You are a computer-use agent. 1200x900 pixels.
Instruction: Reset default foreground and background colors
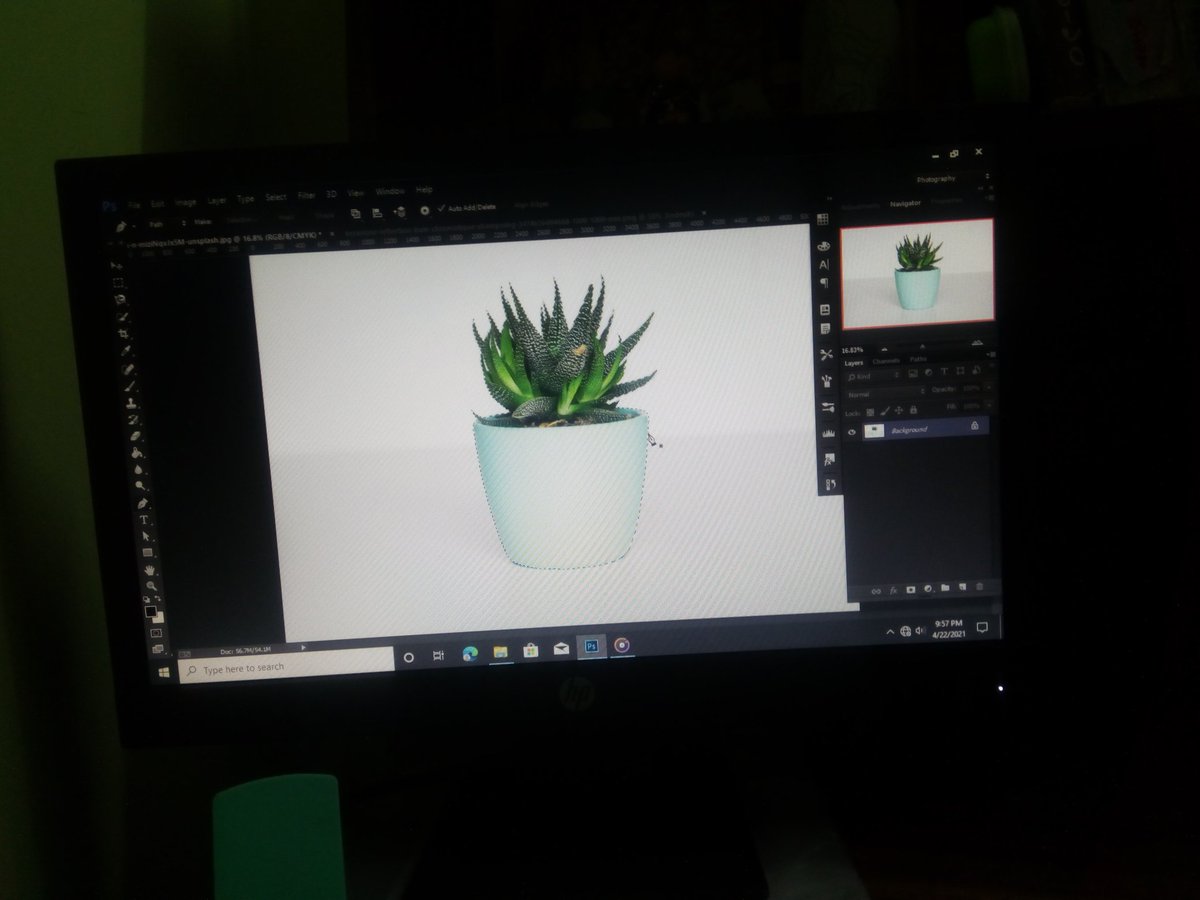tap(145, 598)
